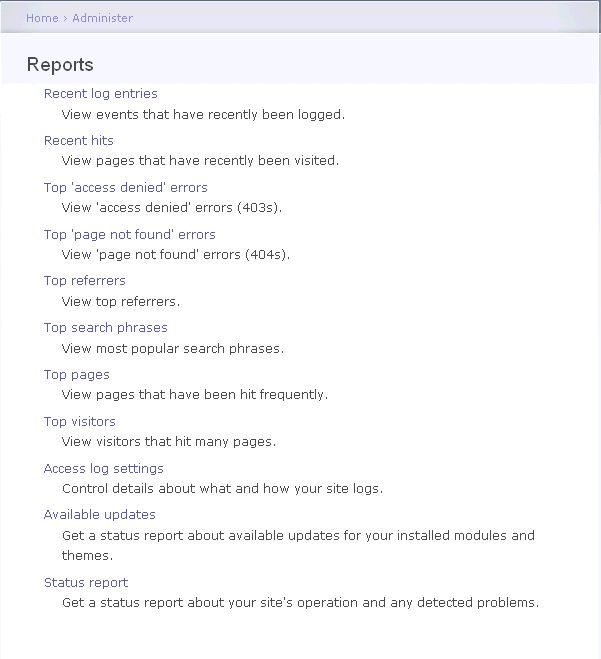Open Recent log entries report
Screen dimensions: 601x659
pos(101,93)
